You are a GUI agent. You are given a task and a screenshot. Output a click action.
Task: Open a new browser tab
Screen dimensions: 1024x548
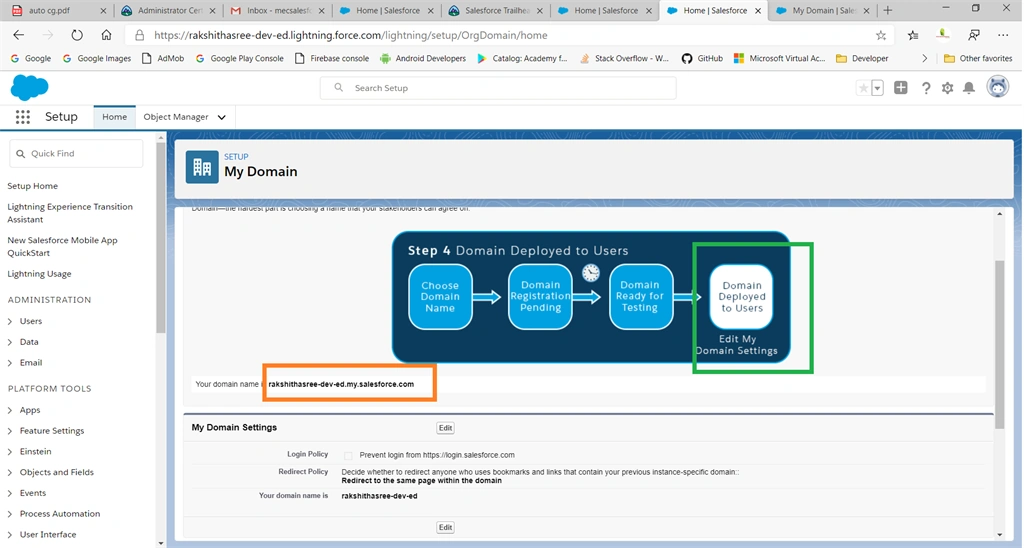tap(888, 10)
